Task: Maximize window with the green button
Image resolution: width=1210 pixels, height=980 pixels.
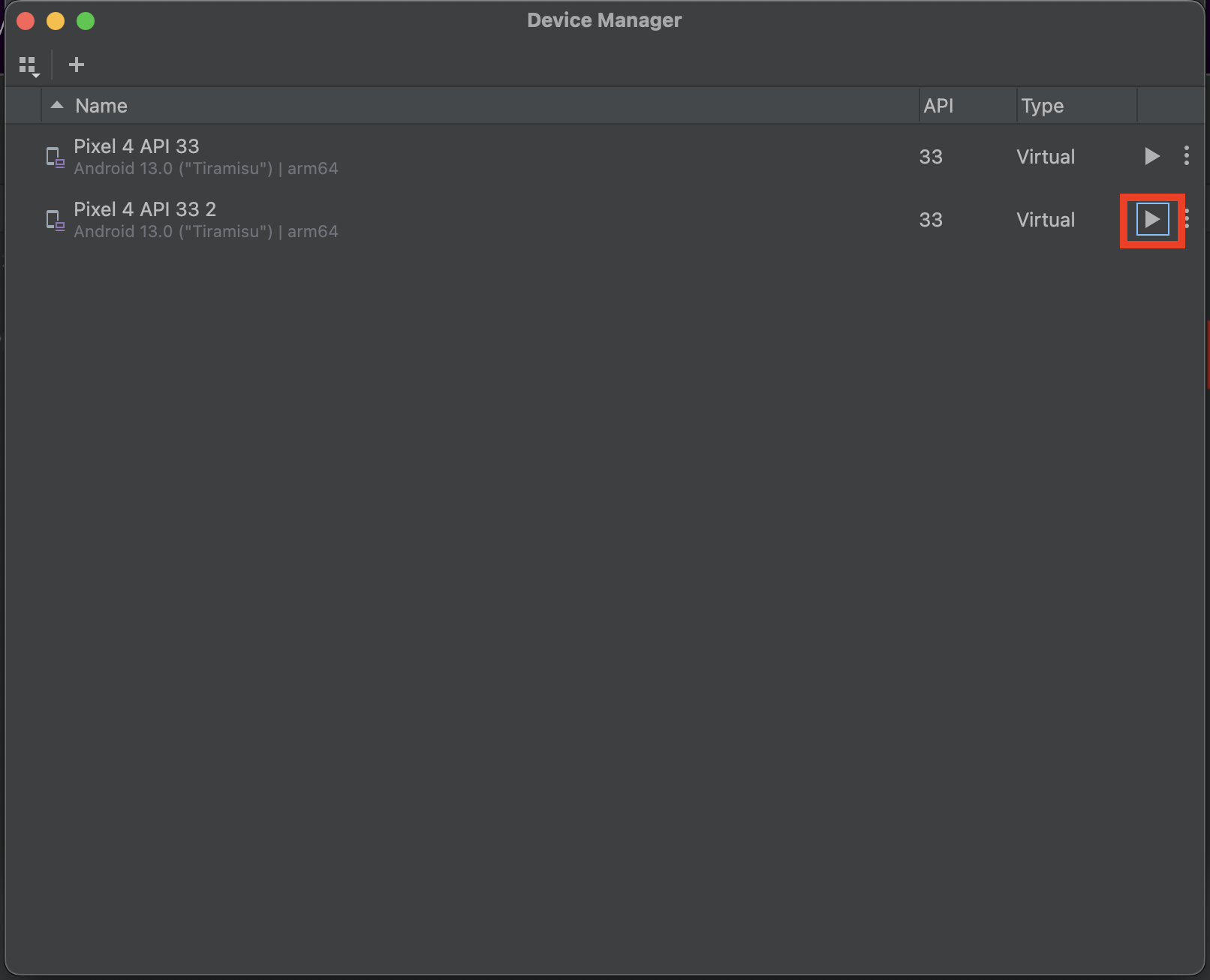Action: point(86,21)
